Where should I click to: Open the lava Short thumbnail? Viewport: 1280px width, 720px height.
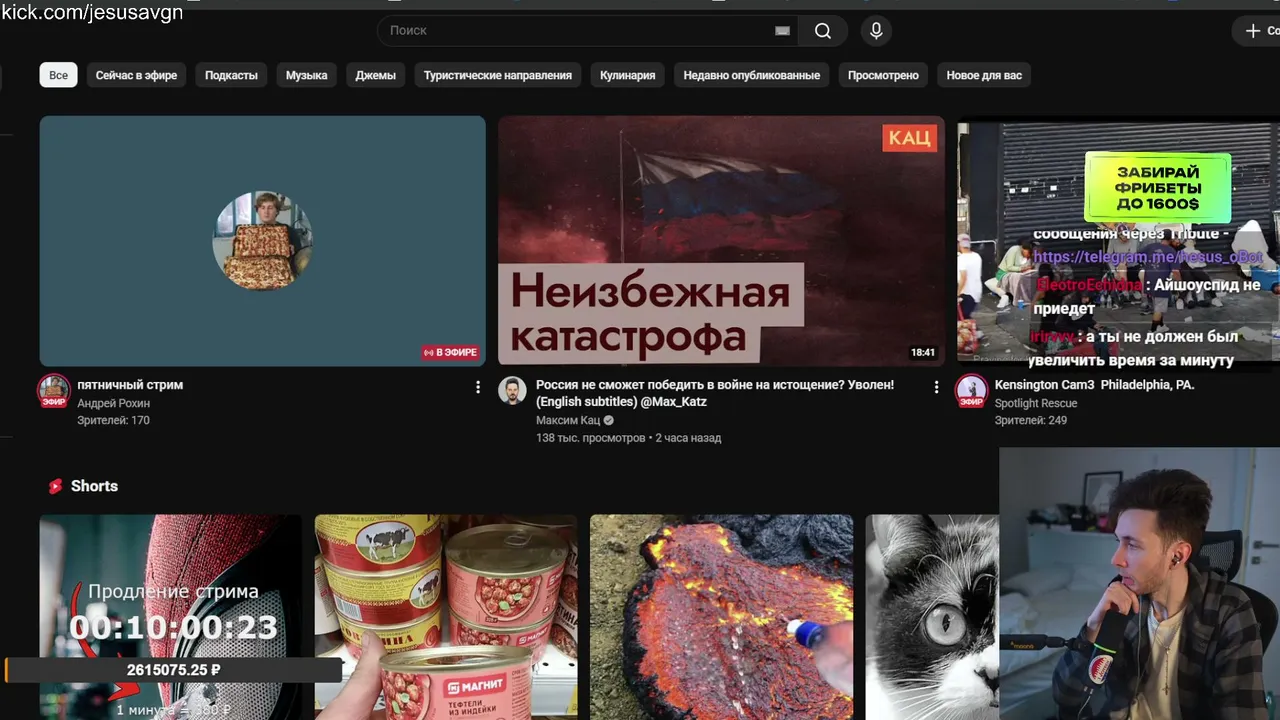click(x=721, y=617)
